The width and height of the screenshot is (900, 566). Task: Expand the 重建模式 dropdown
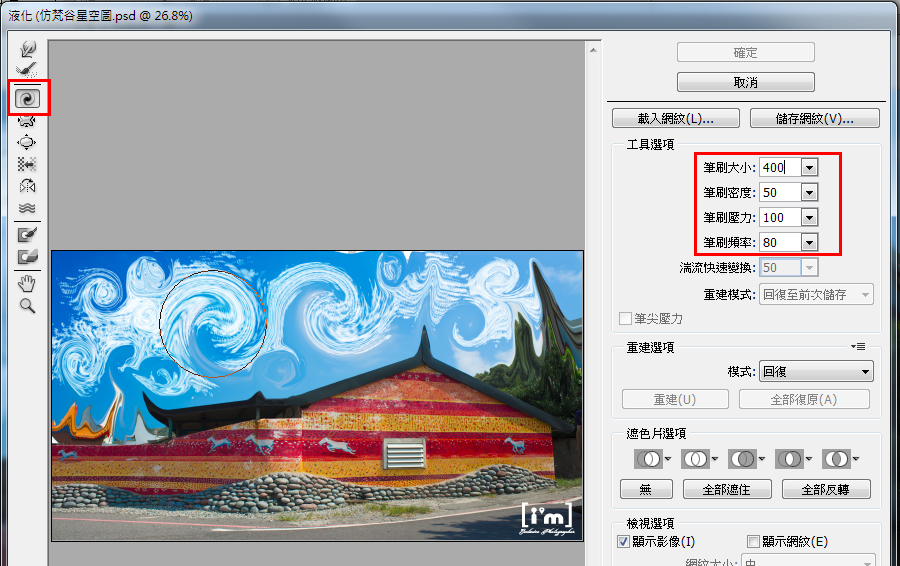[816, 294]
